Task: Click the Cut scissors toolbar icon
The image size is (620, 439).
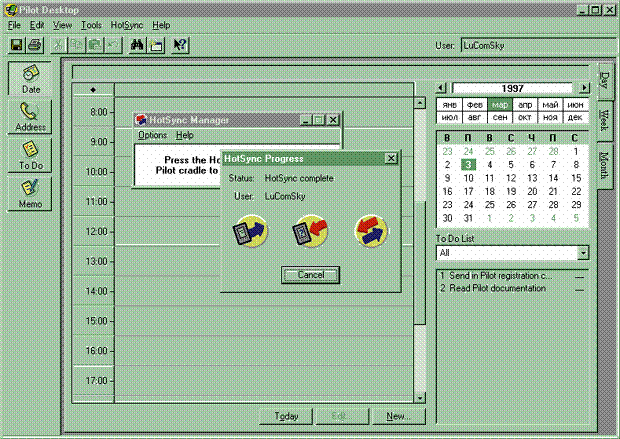Action: tap(59, 45)
